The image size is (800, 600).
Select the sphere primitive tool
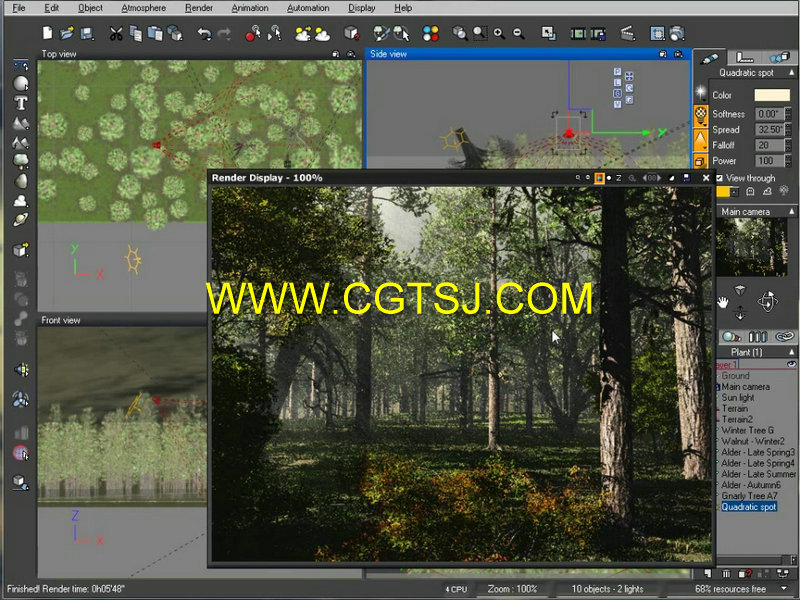pos(21,83)
